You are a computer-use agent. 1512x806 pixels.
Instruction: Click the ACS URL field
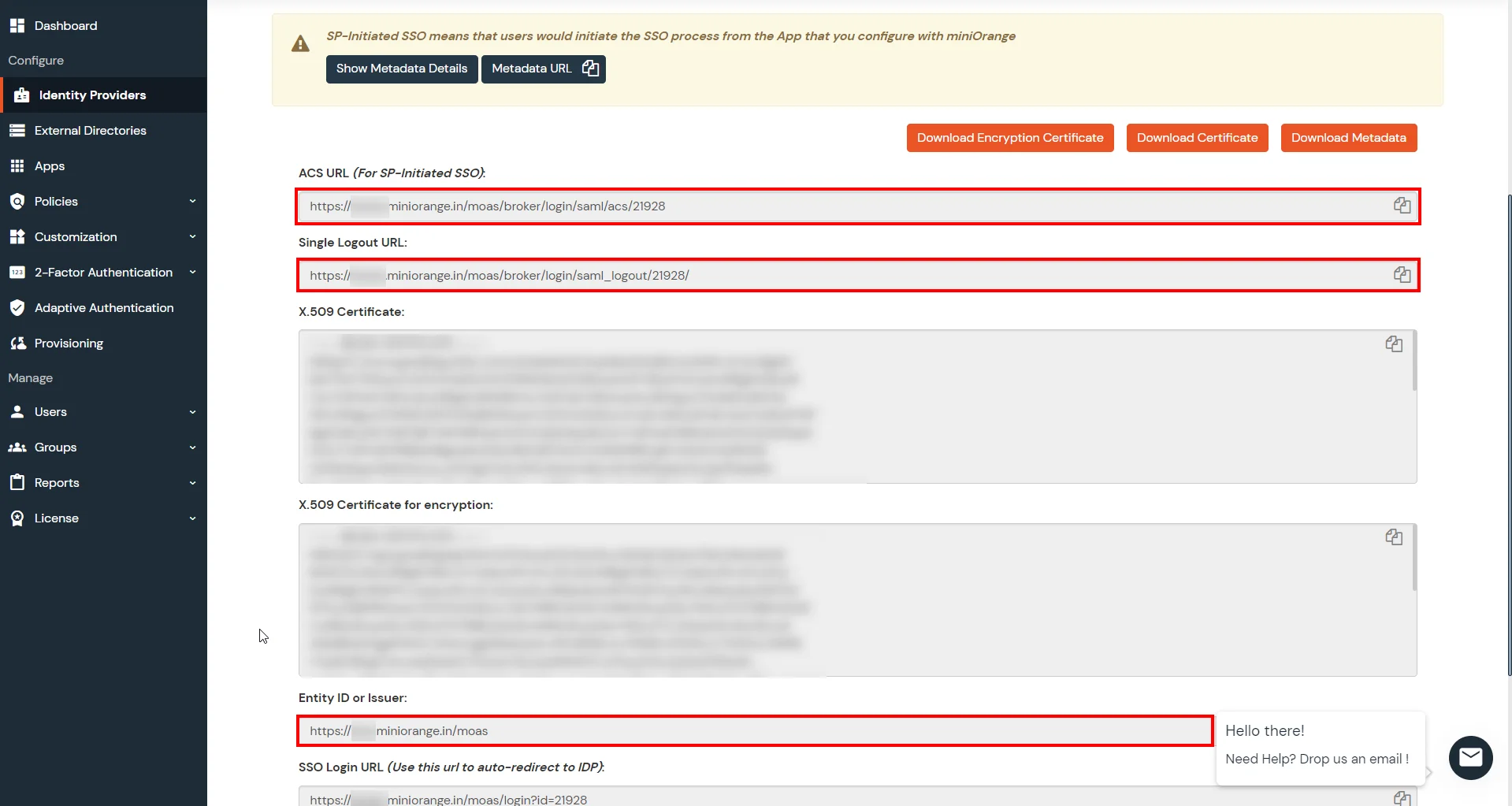pyautogui.click(x=858, y=206)
